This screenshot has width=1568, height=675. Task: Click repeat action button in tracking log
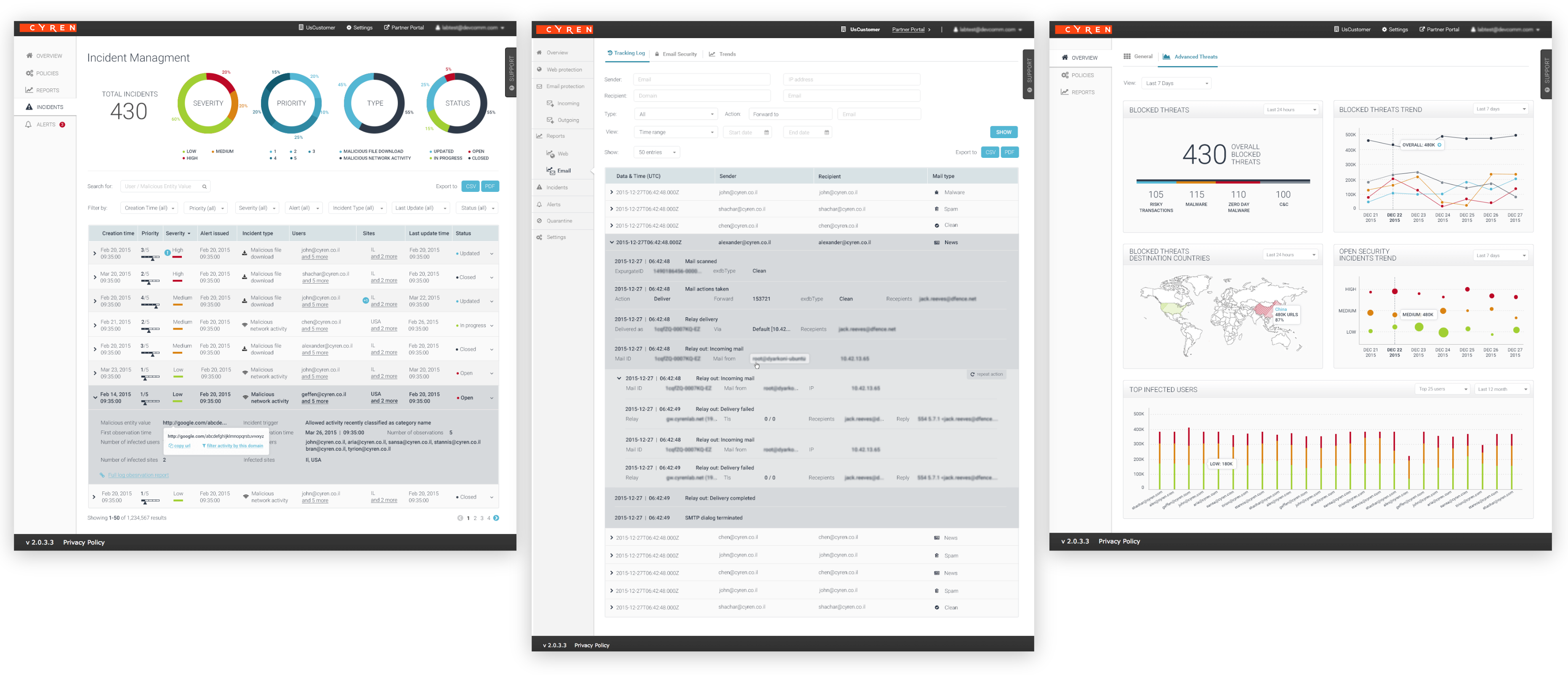tap(986, 375)
